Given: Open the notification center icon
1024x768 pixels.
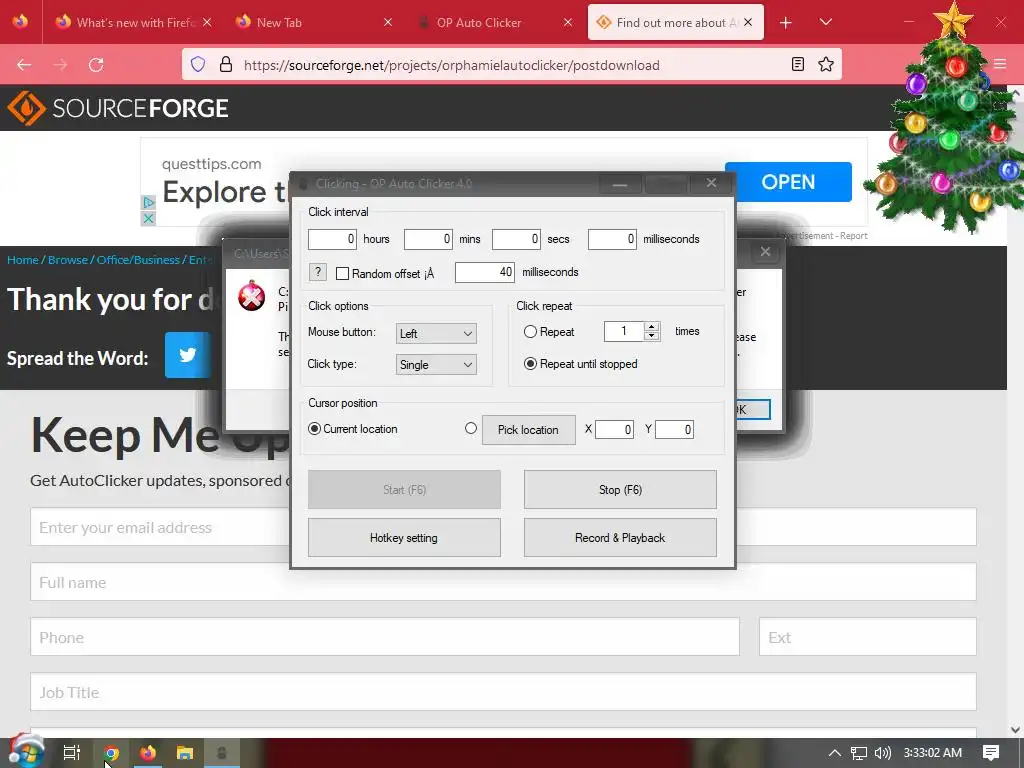Looking at the screenshot, I should click(x=991, y=752).
